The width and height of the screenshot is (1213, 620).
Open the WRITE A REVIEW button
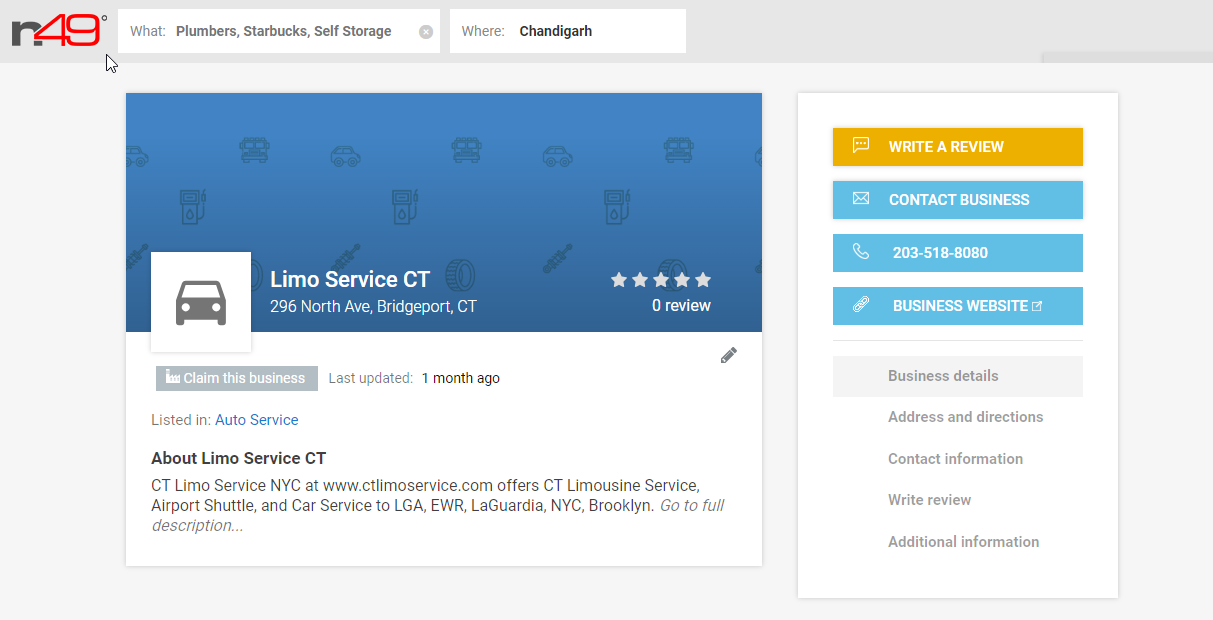pos(958,147)
